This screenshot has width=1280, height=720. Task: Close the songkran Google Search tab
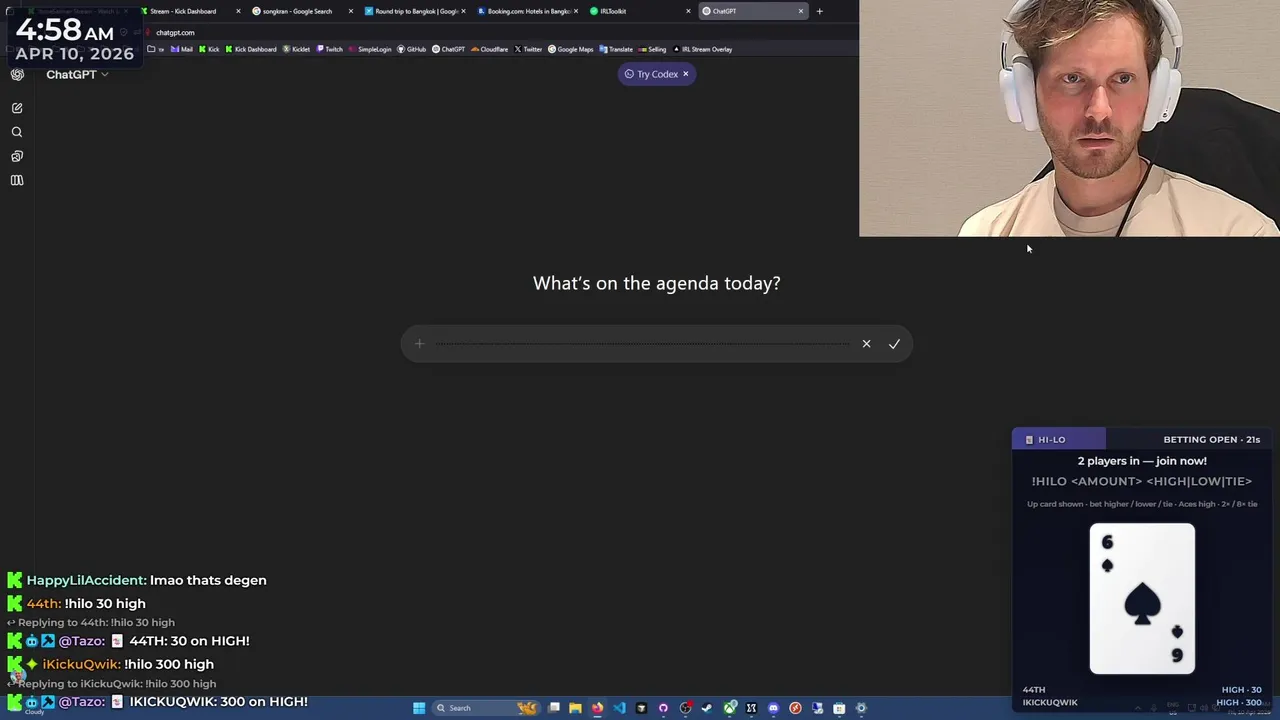click(x=351, y=11)
